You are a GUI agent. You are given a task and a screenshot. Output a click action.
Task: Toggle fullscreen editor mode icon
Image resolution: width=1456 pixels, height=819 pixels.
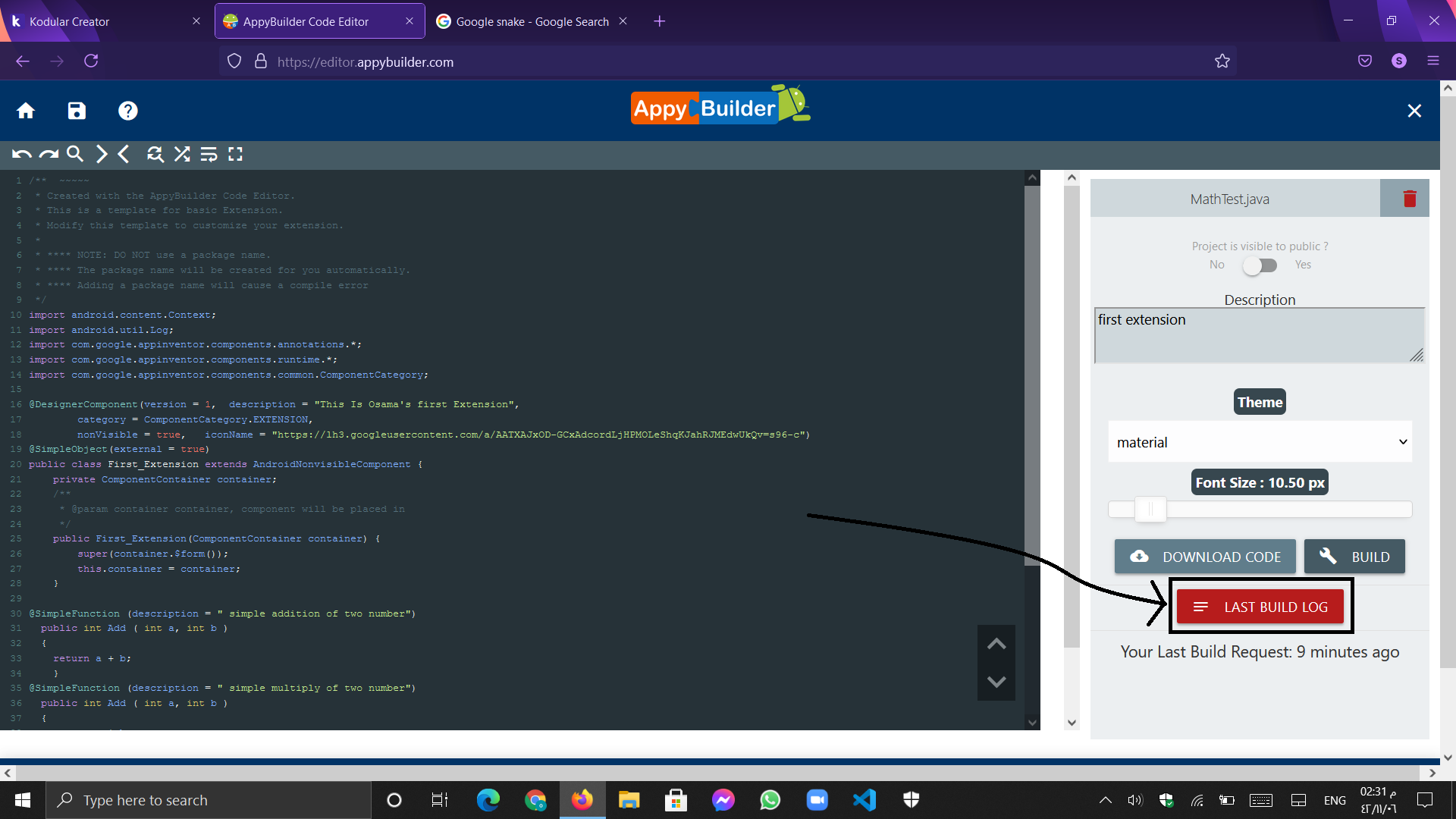pyautogui.click(x=236, y=155)
